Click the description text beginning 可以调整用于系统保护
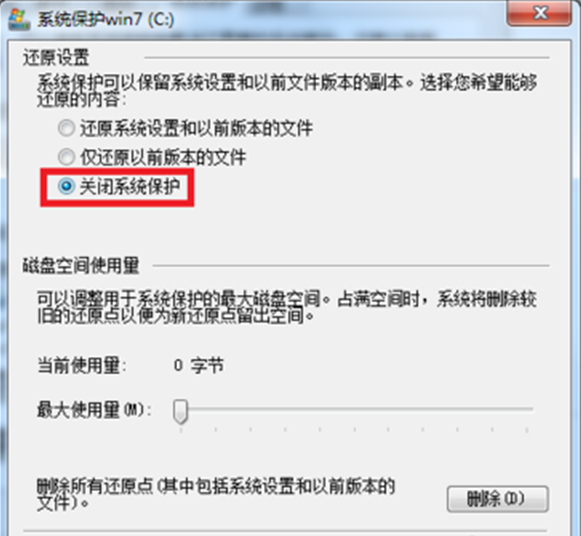The width and height of the screenshot is (581, 536). (x=287, y=307)
